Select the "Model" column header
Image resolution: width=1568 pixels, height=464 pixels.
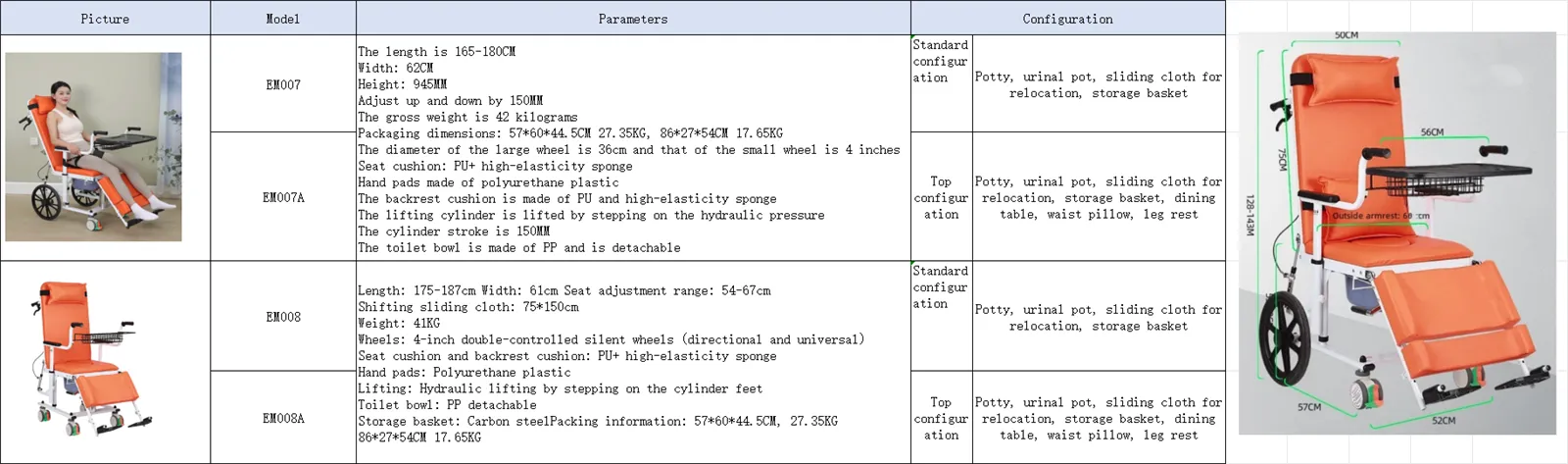pos(283,19)
